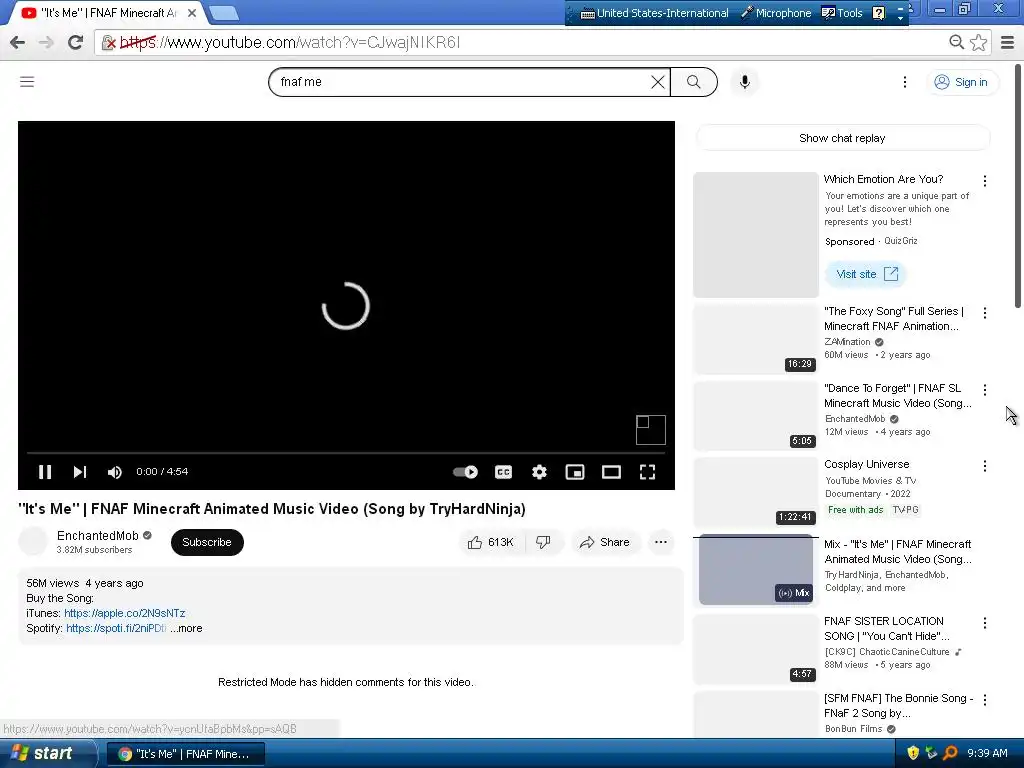The height and width of the screenshot is (768, 1024).
Task: Subscribe to EnchantedMob
Action: [207, 542]
